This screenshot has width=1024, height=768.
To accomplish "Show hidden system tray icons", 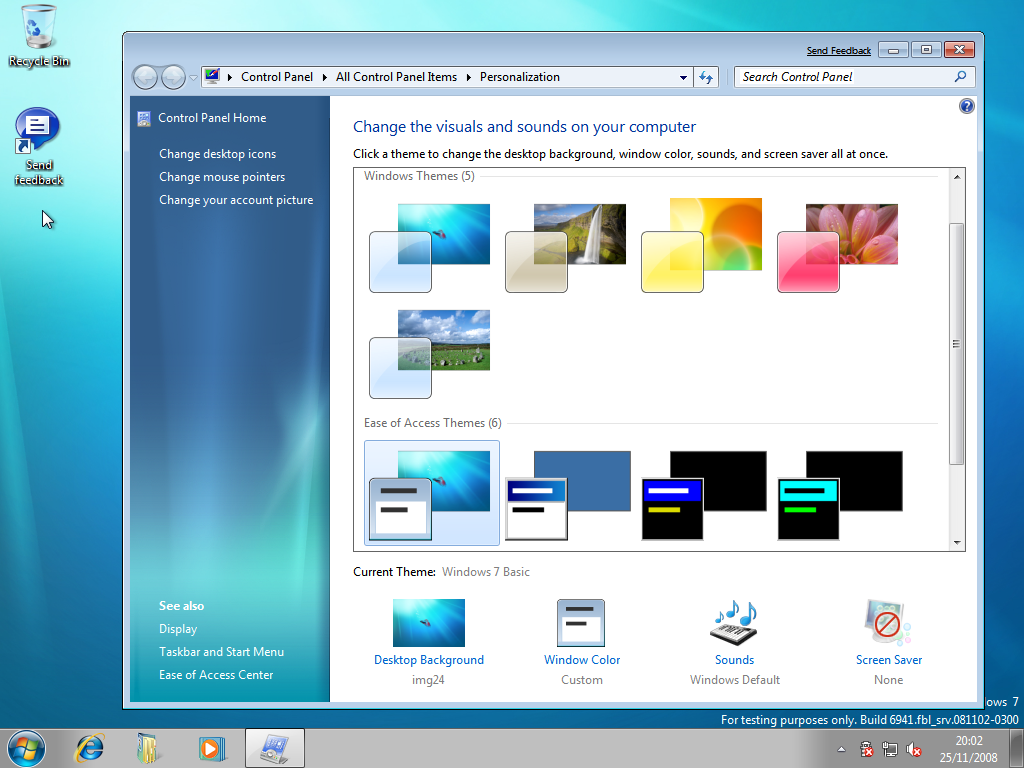I will click(842, 749).
